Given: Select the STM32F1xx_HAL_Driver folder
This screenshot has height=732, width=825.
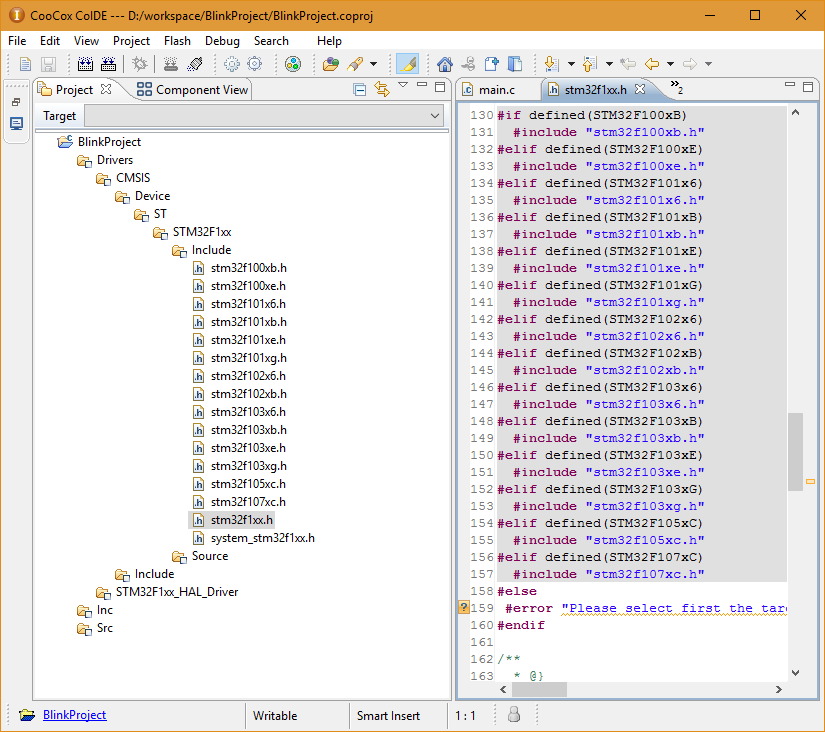Looking at the screenshot, I should (177, 592).
